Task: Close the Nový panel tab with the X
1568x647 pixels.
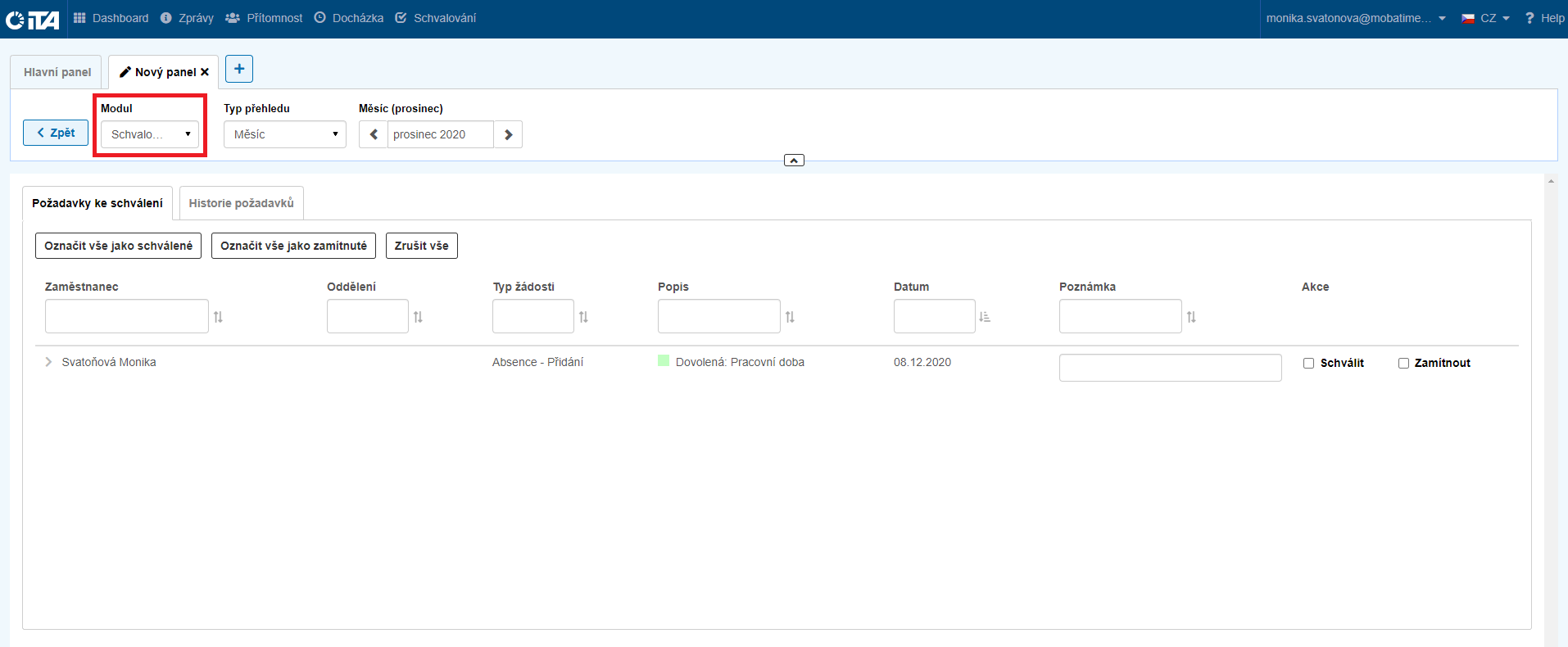Action: point(205,72)
